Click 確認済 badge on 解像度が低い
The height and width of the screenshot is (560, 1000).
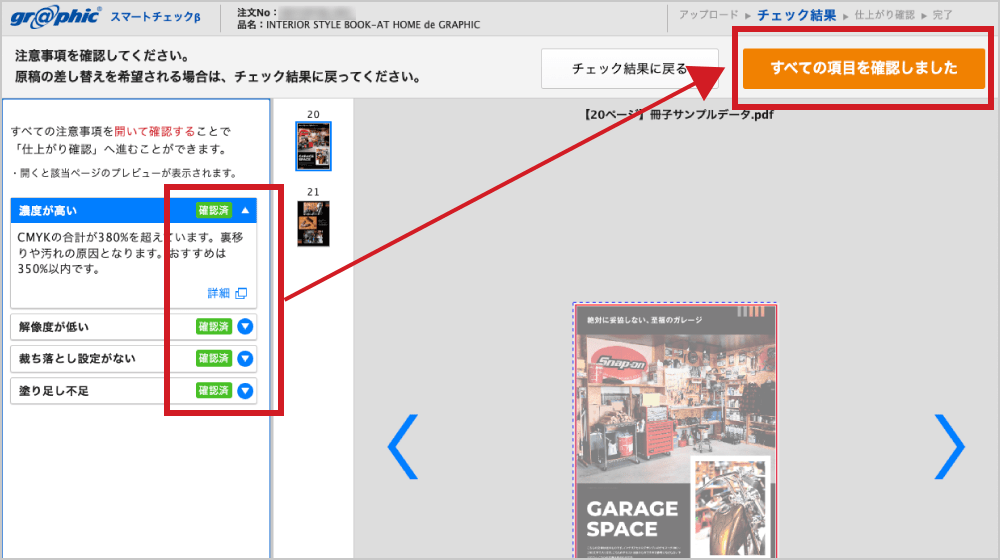(214, 327)
